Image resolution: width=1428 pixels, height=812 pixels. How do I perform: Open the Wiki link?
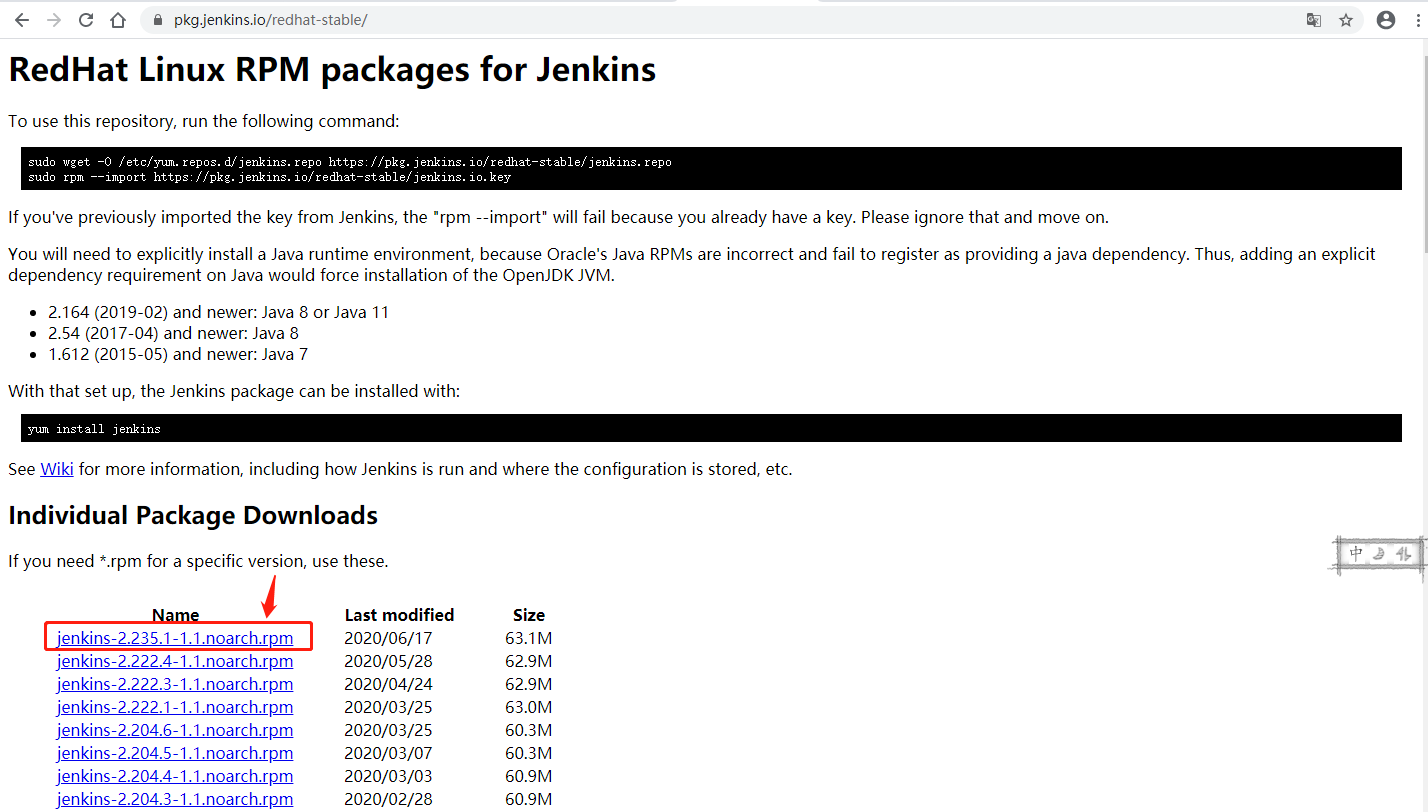pyautogui.click(x=56, y=469)
